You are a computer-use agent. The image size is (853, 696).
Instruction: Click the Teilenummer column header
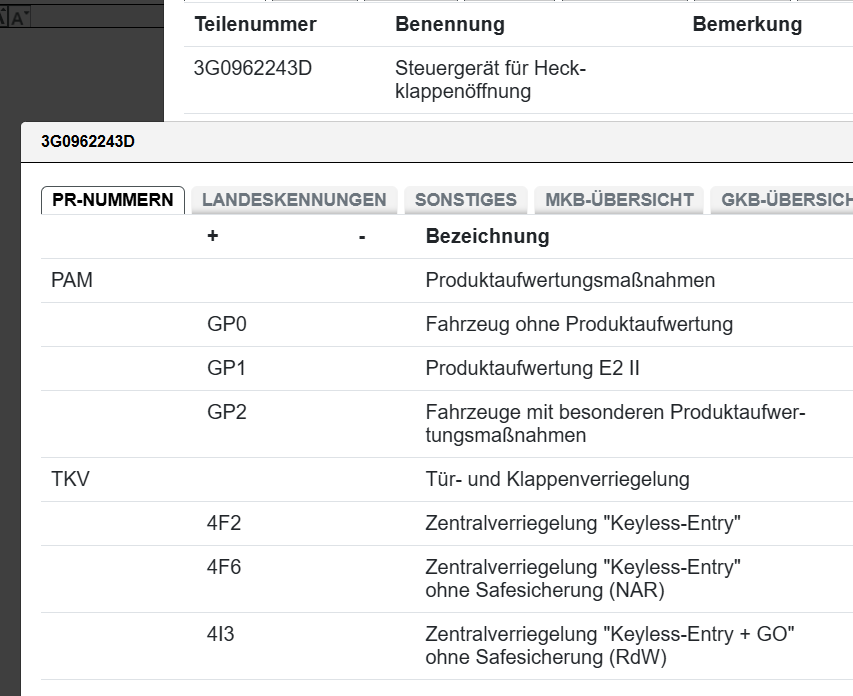tap(255, 24)
